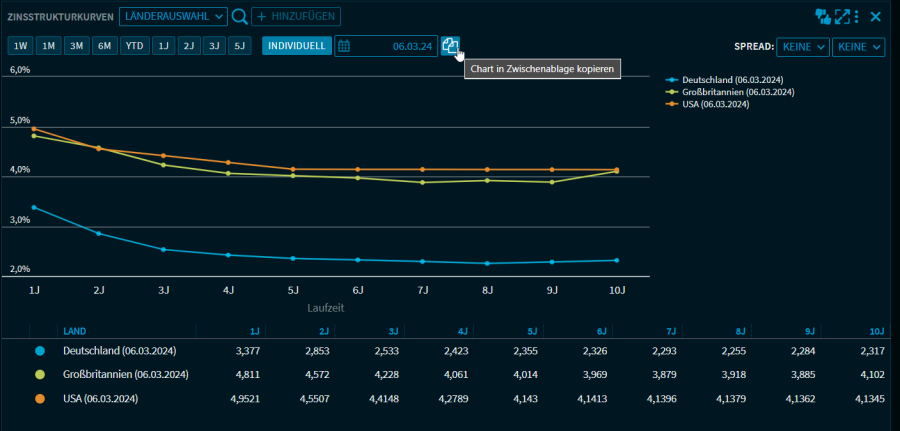Copy chart to clipboard icon
This screenshot has height=431, width=900.
tap(451, 46)
